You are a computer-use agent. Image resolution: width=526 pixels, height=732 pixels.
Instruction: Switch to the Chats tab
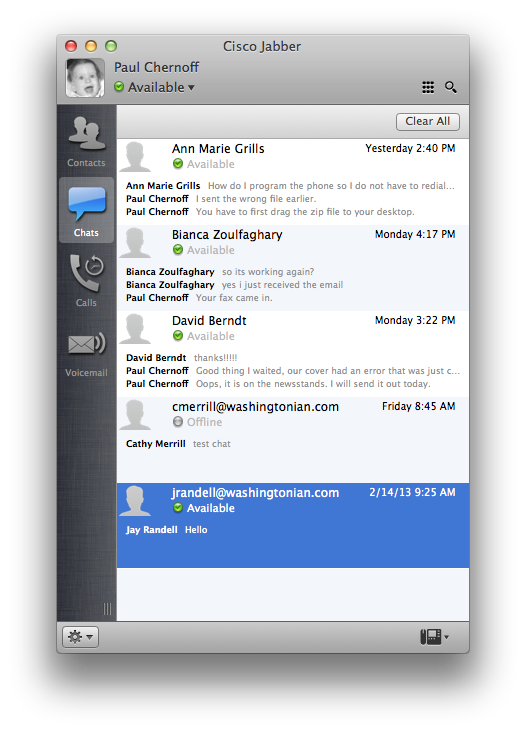click(x=86, y=210)
